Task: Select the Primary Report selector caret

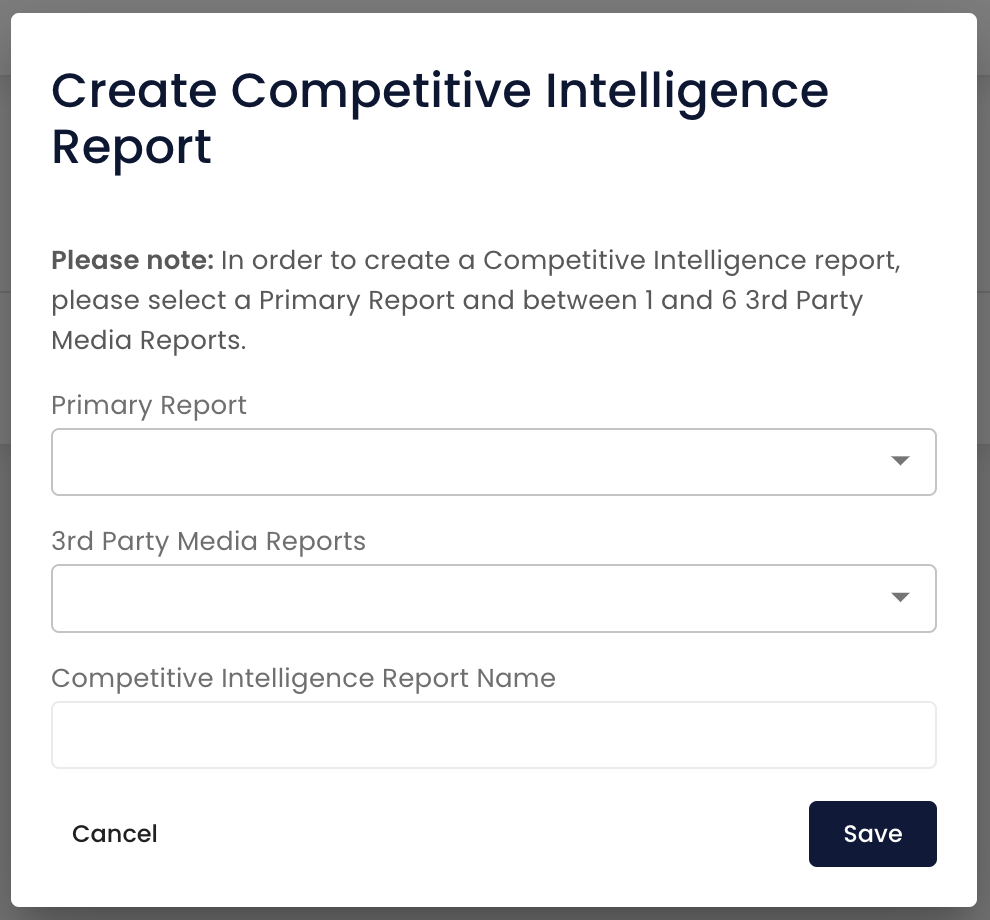Action: tap(900, 461)
